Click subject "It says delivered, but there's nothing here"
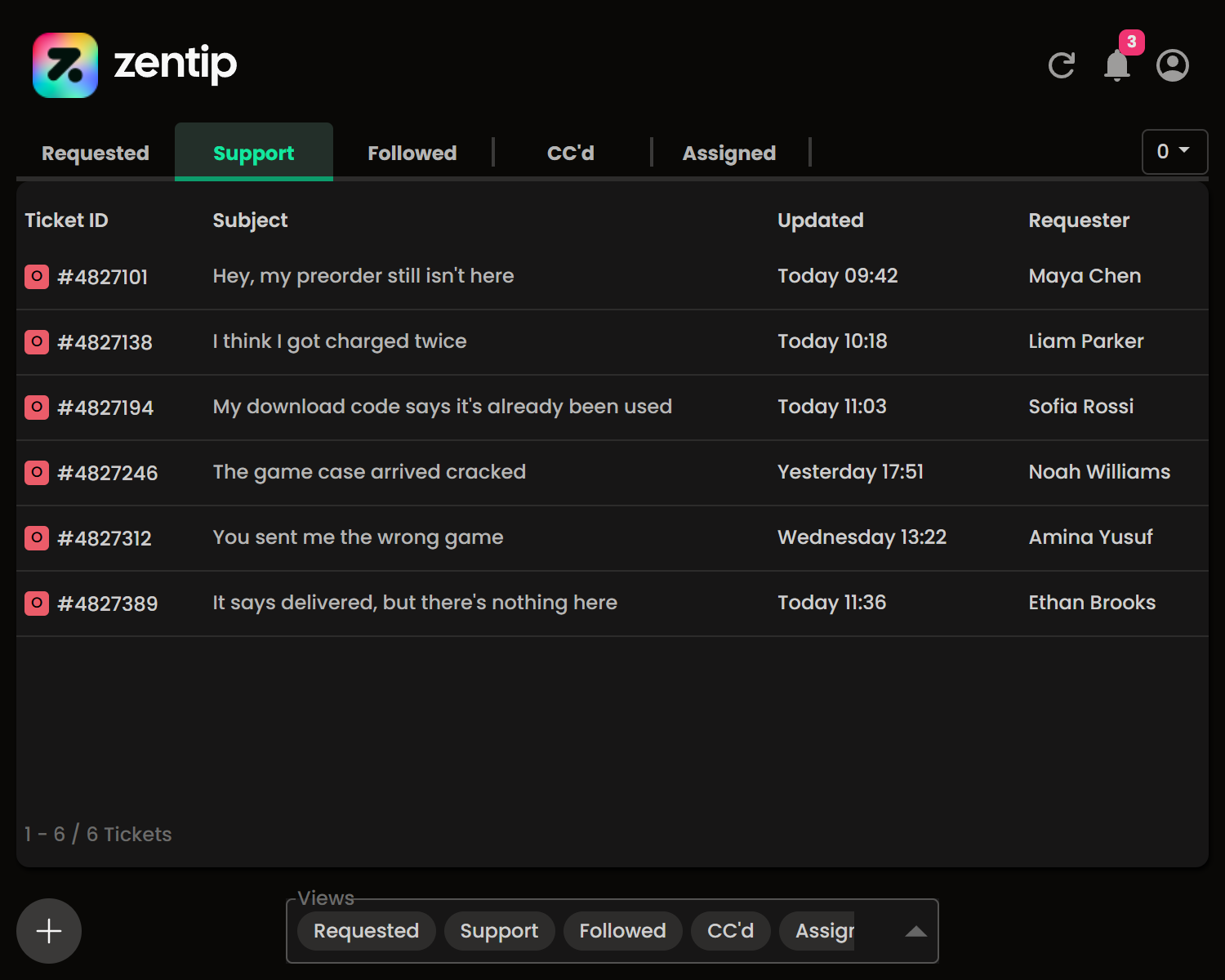 pyautogui.click(x=415, y=603)
